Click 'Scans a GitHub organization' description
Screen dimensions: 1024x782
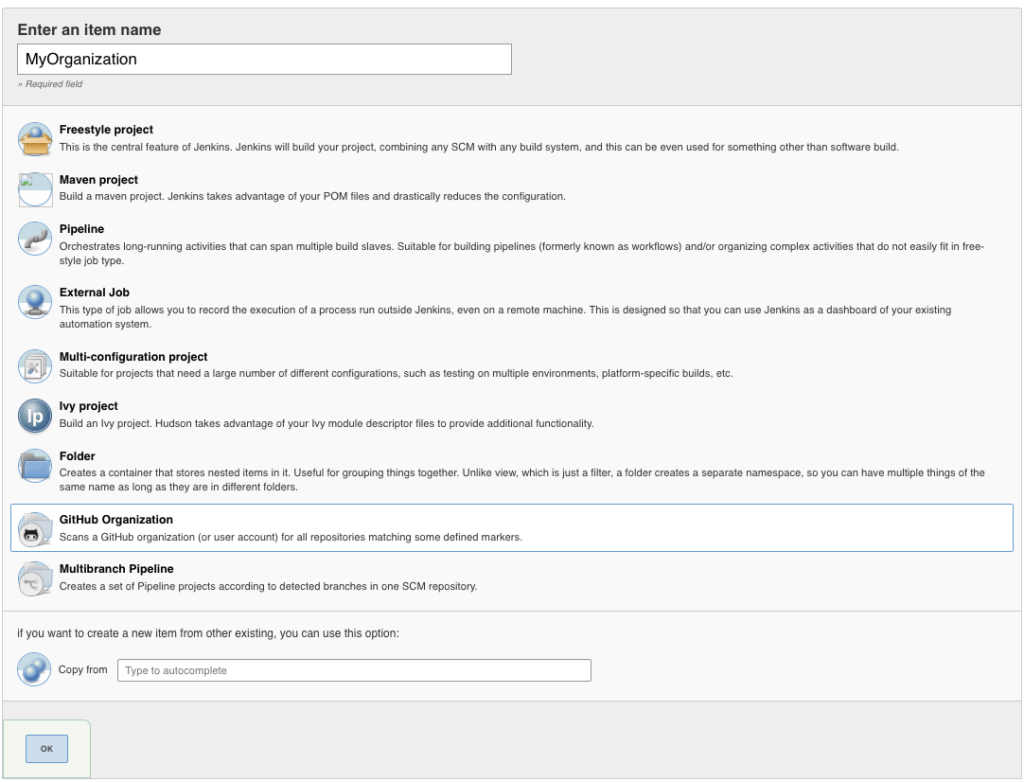(291, 537)
